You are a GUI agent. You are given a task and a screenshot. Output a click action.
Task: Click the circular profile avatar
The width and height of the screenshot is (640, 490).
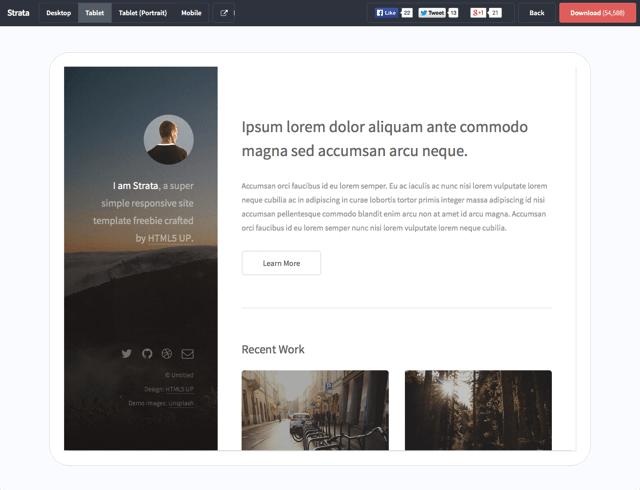168,139
